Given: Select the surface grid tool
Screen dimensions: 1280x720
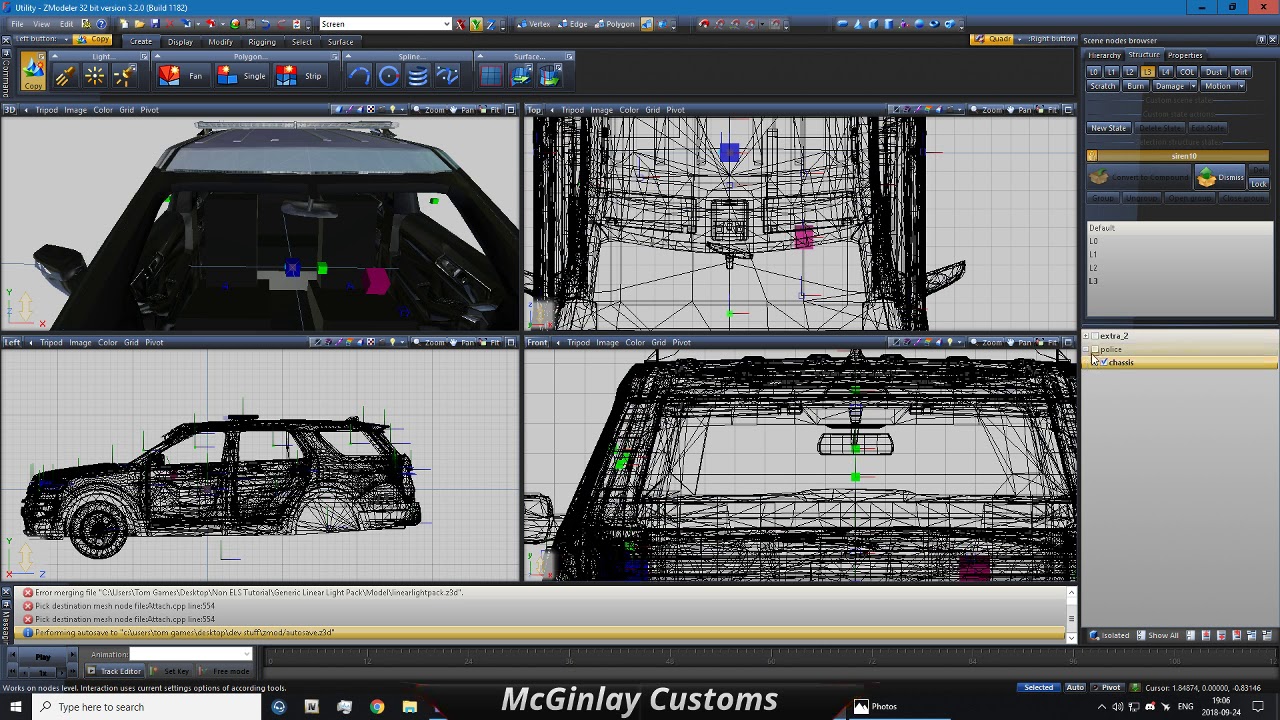Looking at the screenshot, I should (x=491, y=76).
